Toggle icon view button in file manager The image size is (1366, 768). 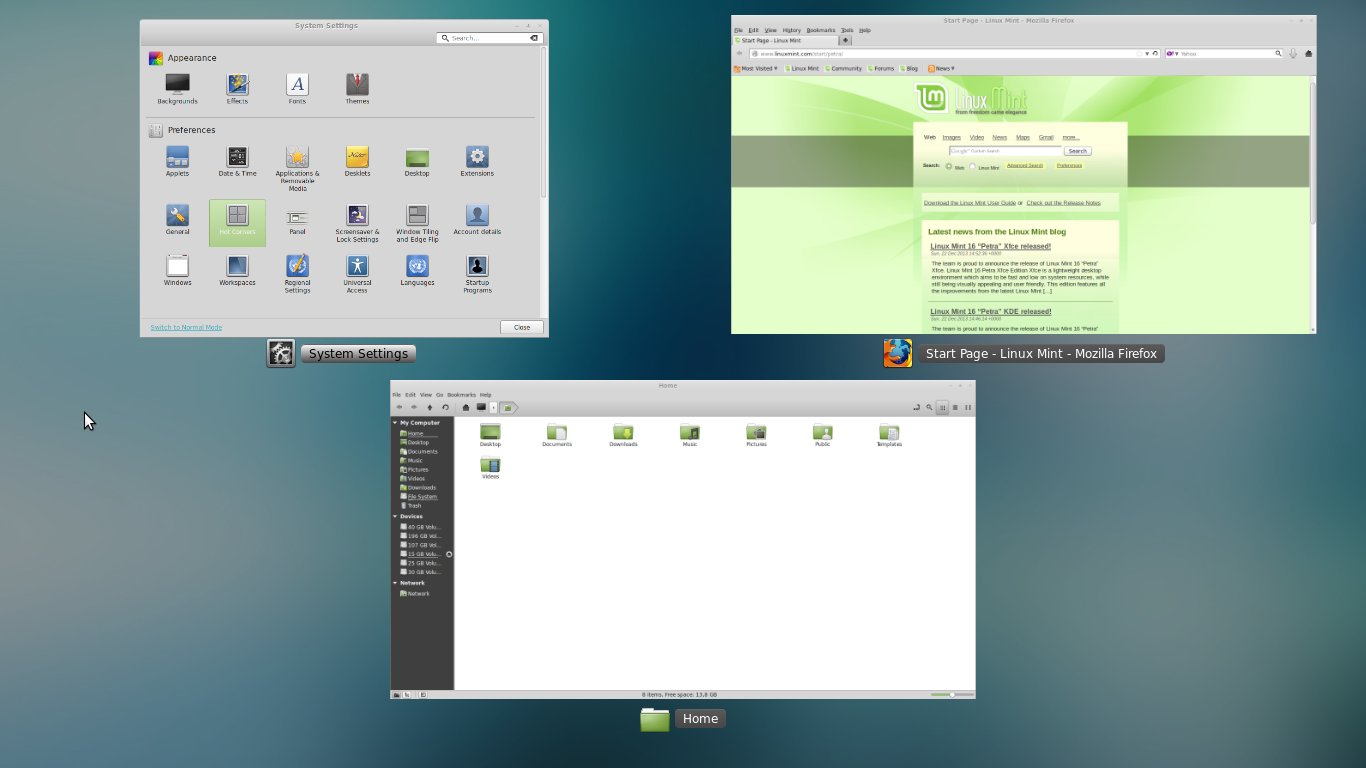942,408
